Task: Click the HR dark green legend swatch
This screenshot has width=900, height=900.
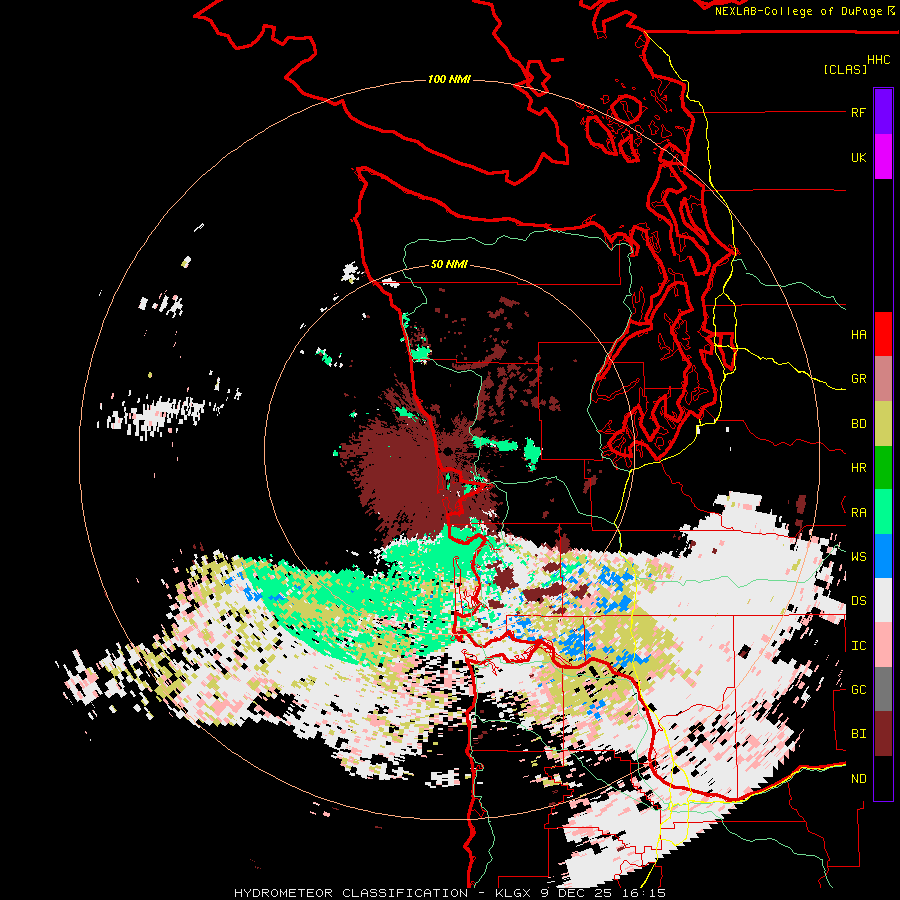Action: coord(883,468)
